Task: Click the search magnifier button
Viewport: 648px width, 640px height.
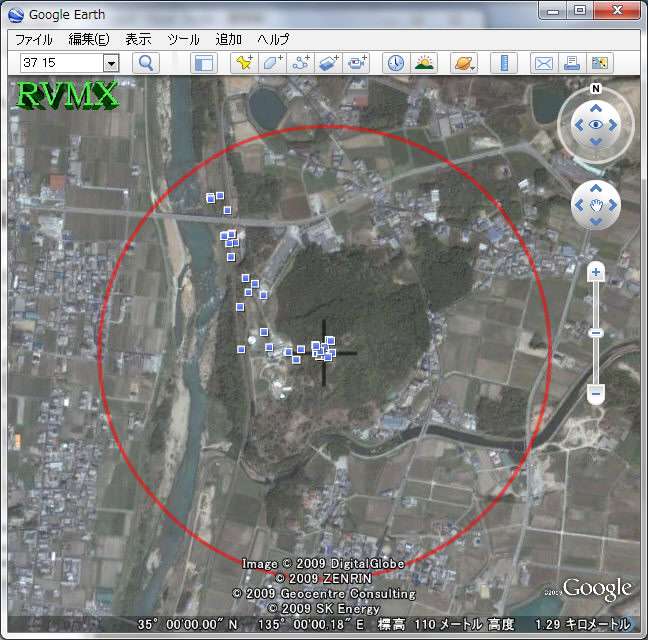Action: click(146, 63)
